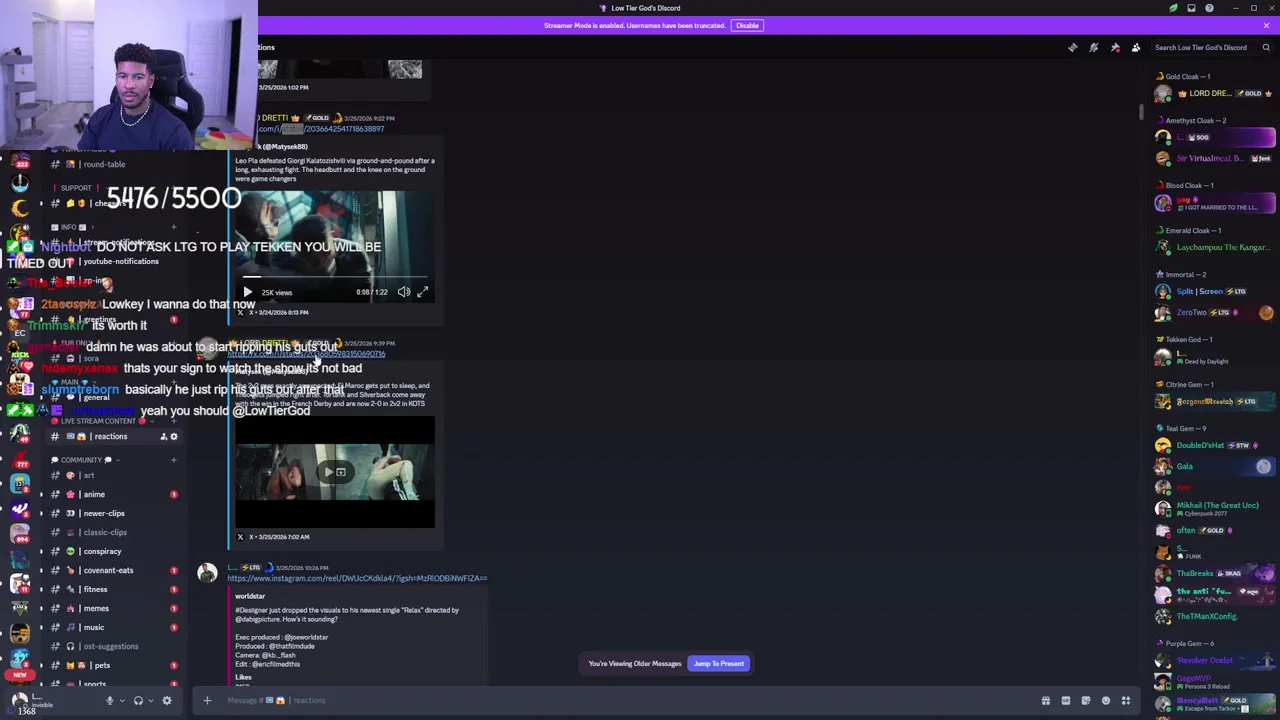Select the reactions channel
This screenshot has height=720, width=1280.
point(114,436)
